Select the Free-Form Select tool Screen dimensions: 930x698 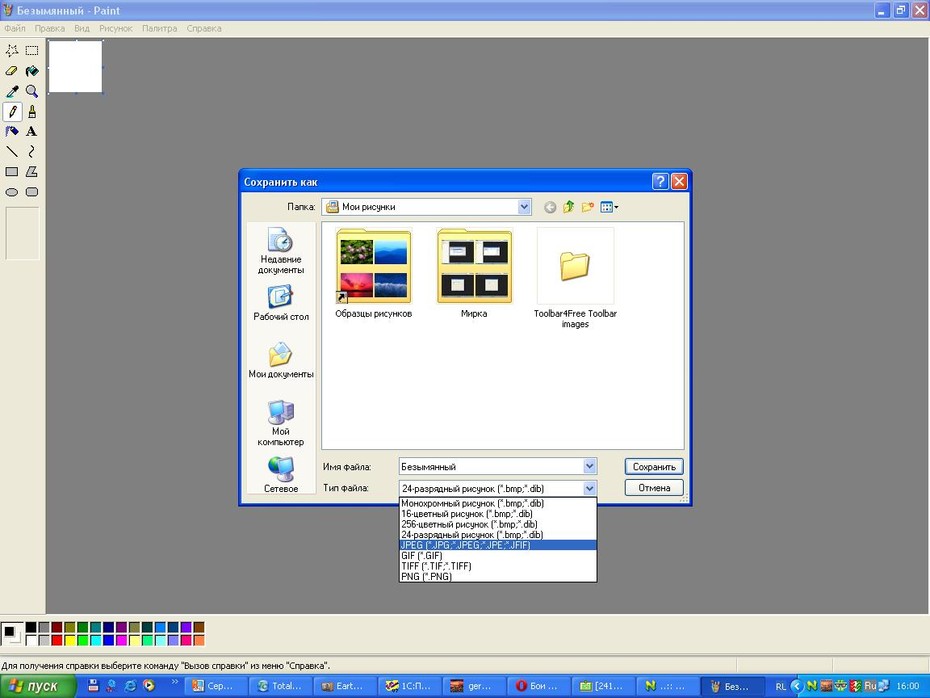(x=12, y=51)
